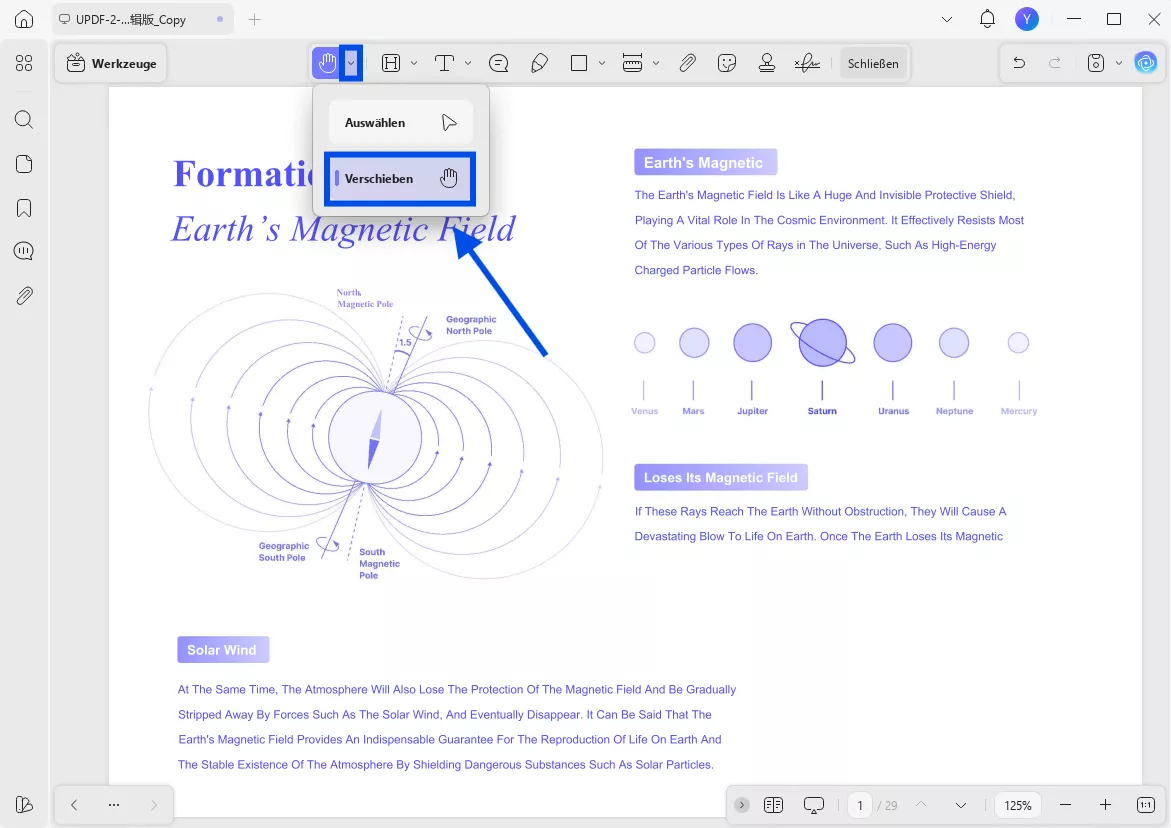Zoom out with the minus button
This screenshot has height=828, width=1171.
[1066, 805]
